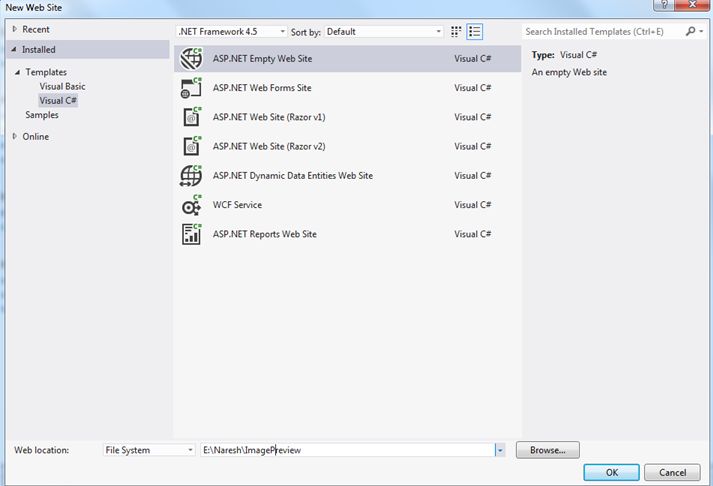Select ASP.NET Web Site (Razor v1)
Image resolution: width=713 pixels, height=486 pixels.
[x=347, y=117]
